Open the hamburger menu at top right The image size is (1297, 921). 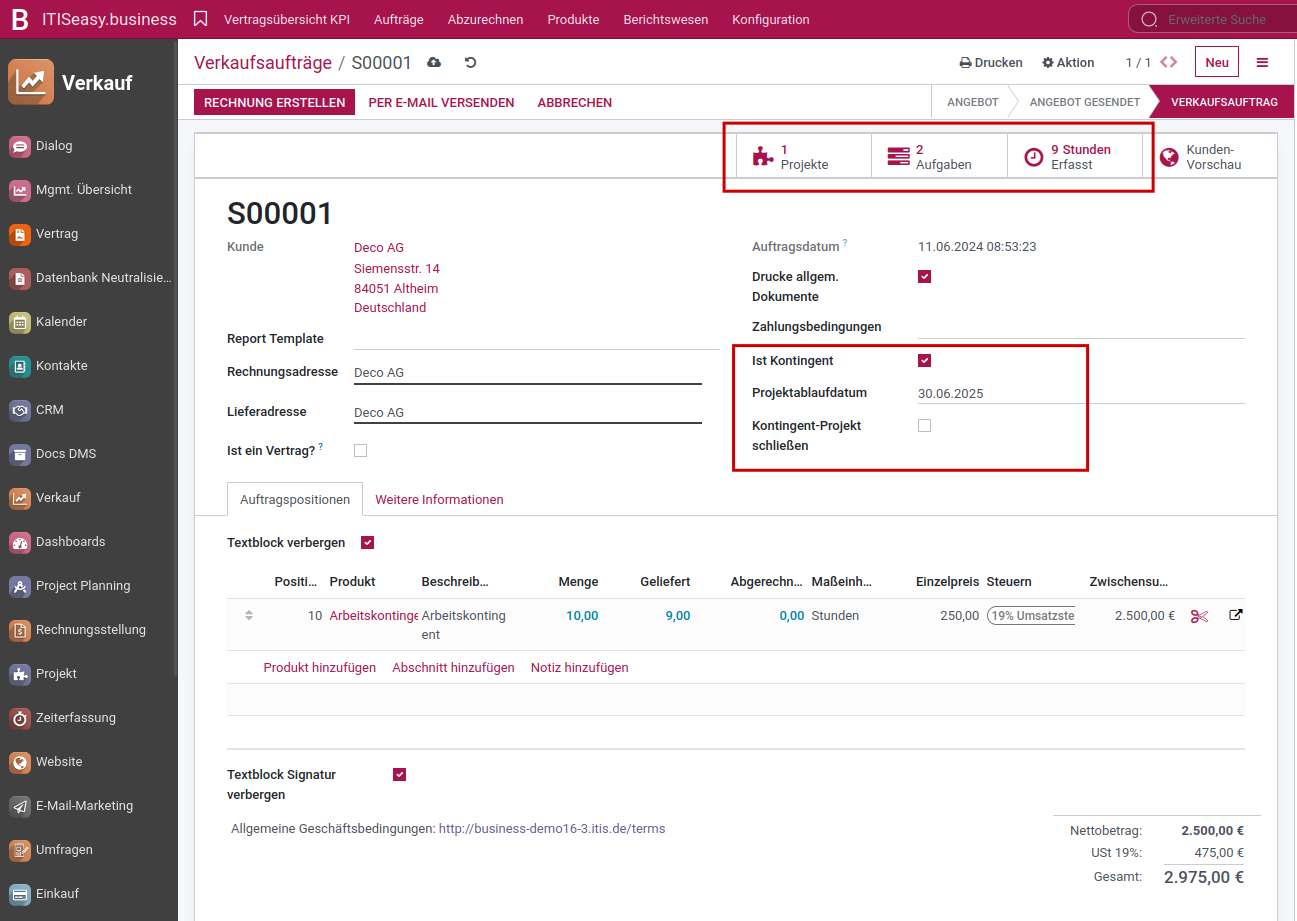[1262, 62]
